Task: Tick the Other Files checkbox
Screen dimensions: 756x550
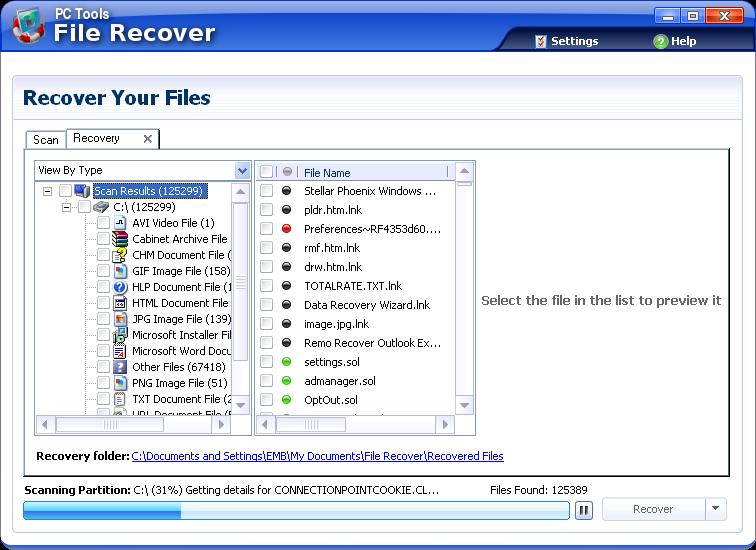Action: point(103,367)
